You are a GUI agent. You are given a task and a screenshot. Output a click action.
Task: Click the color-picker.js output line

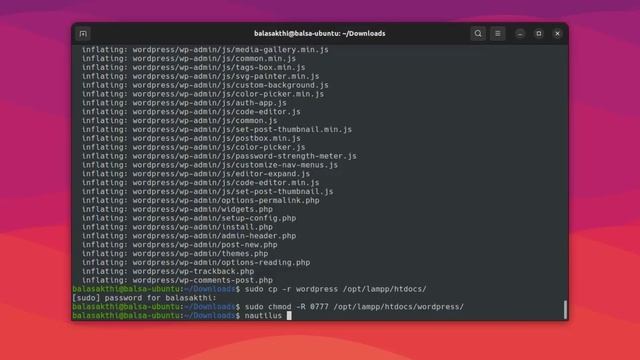(193, 147)
